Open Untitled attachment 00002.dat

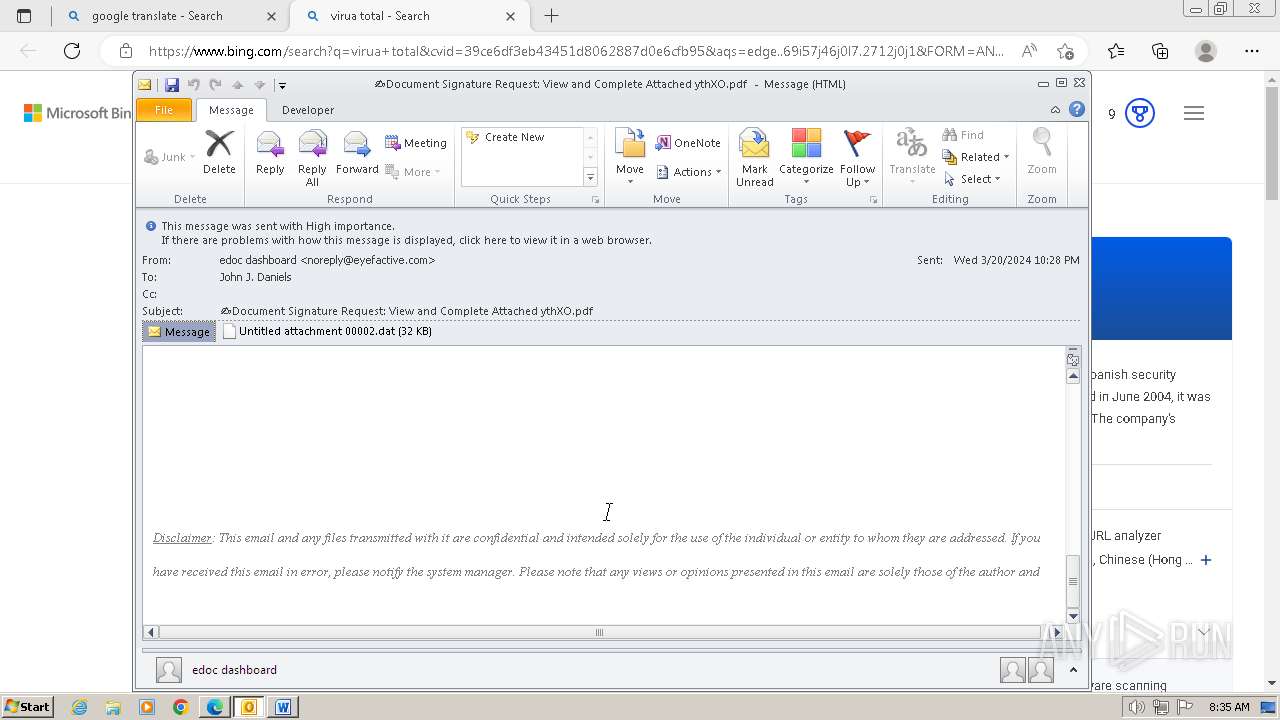pyautogui.click(x=327, y=331)
